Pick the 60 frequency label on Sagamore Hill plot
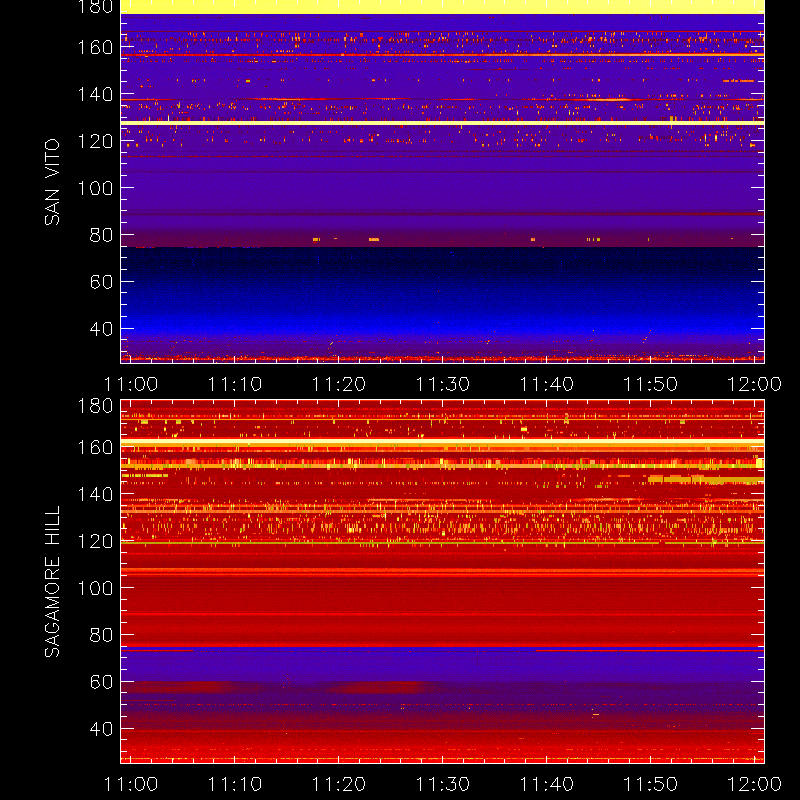Screen dimensions: 800x800 tap(101, 682)
